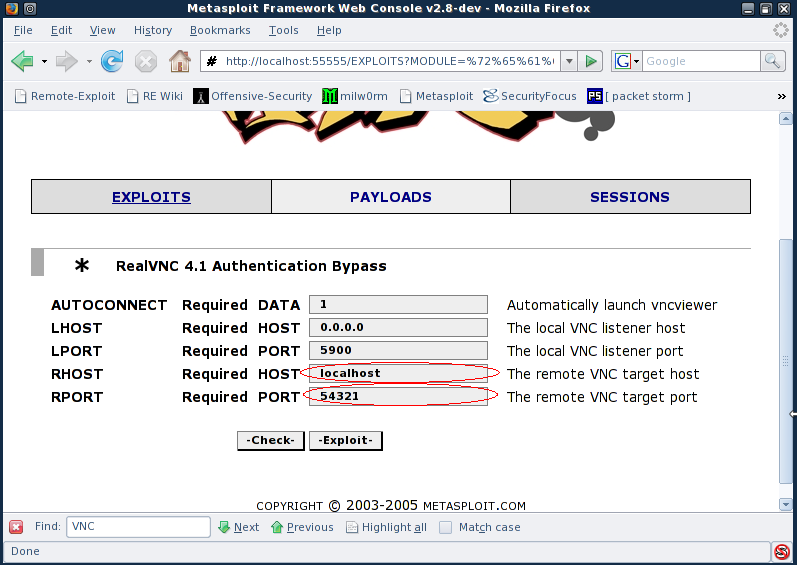Toggle the Match case checkbox
Viewport: 797px width, 565px height.
446,527
